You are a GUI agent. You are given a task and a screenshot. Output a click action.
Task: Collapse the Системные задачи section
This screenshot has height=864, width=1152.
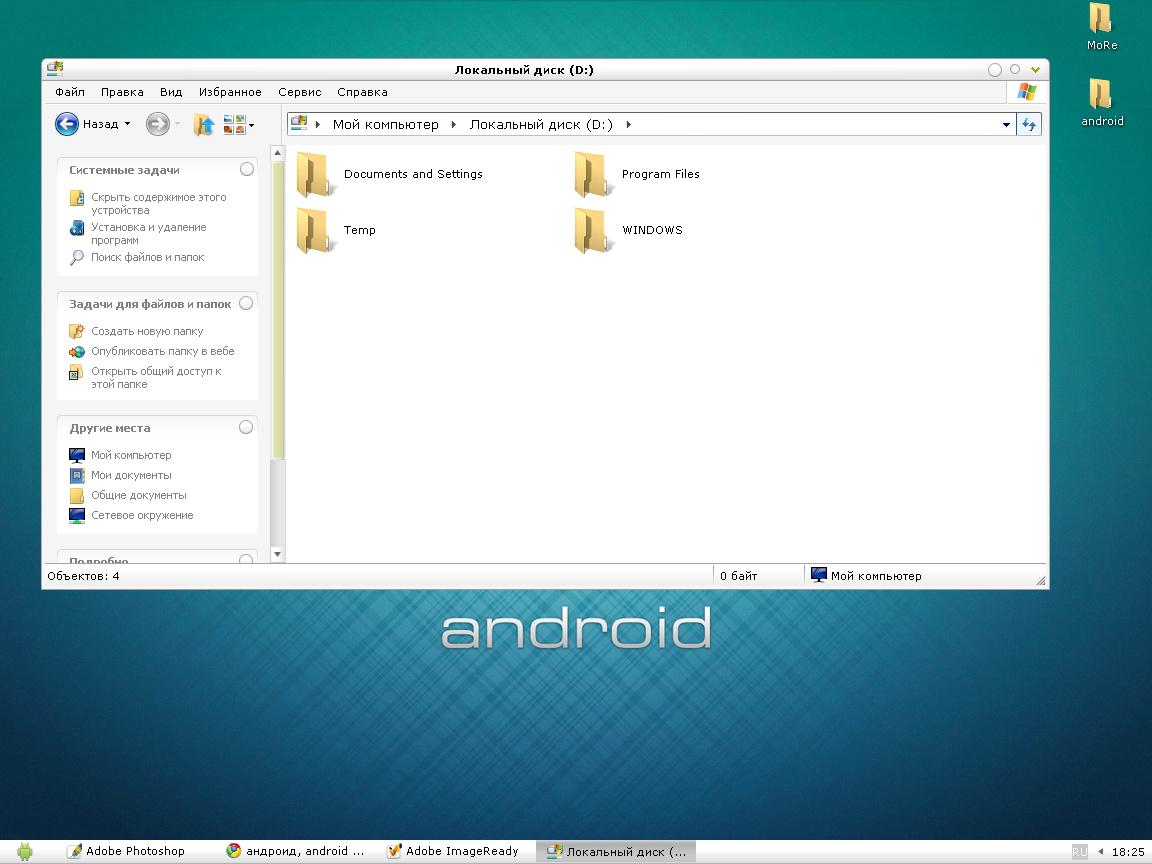(x=247, y=170)
